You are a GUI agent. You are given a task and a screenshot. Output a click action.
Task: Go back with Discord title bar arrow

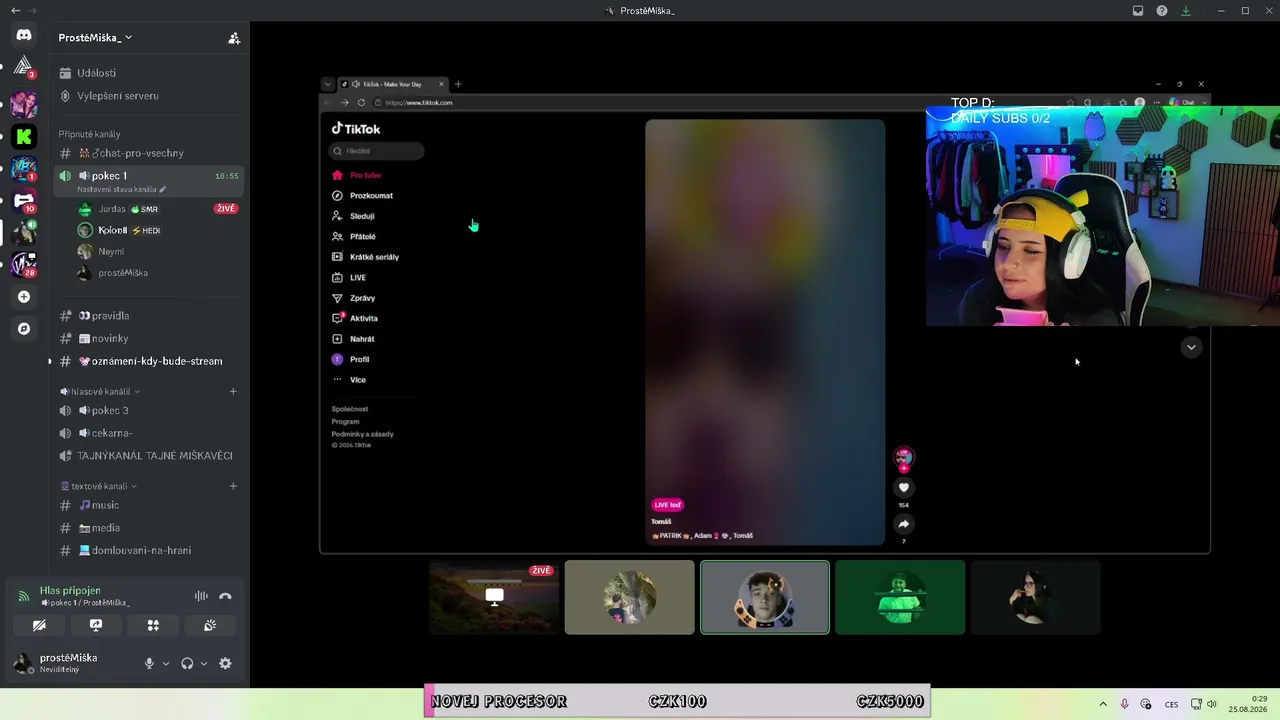(x=15, y=11)
